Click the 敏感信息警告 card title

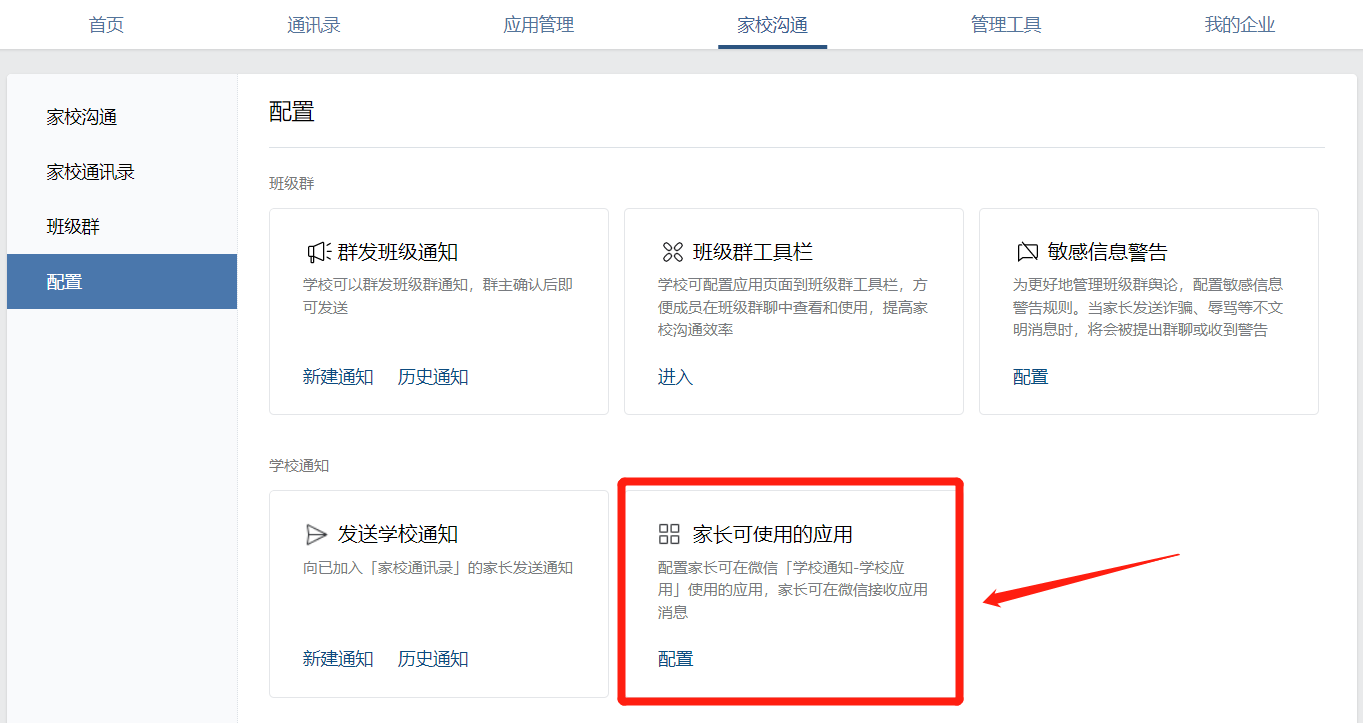1108,252
